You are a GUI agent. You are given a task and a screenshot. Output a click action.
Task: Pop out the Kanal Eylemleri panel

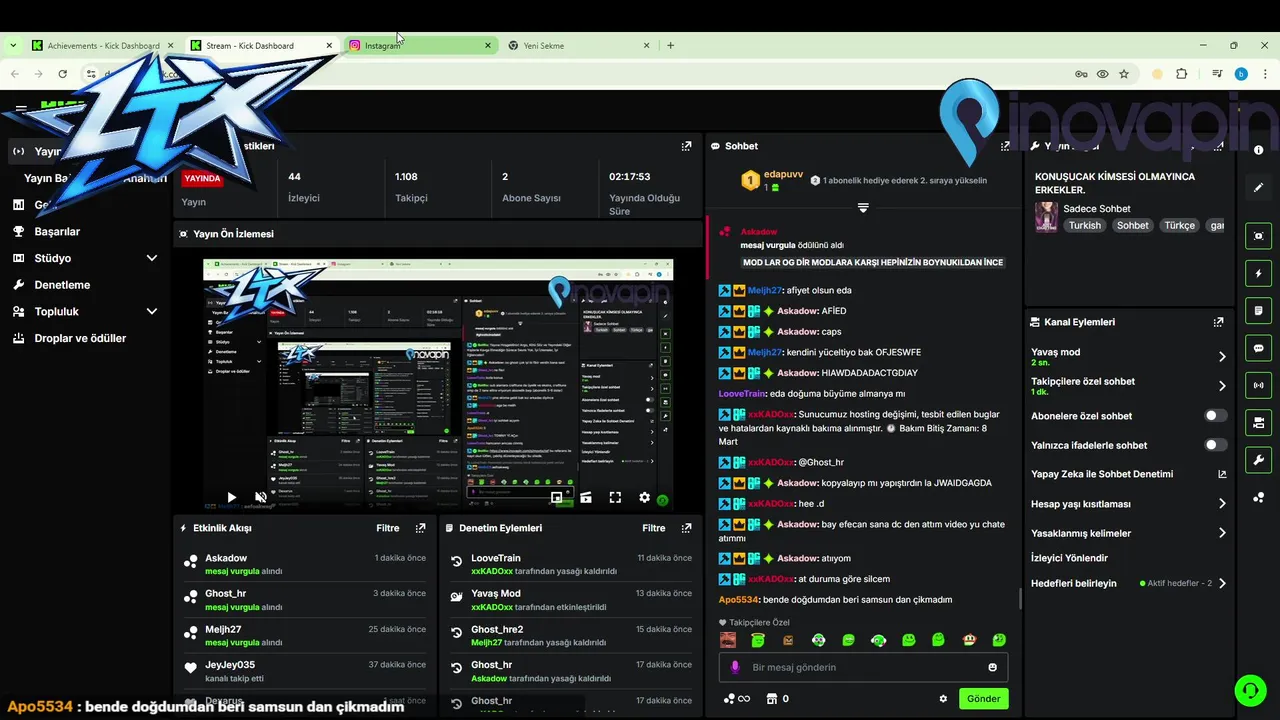click(1218, 322)
